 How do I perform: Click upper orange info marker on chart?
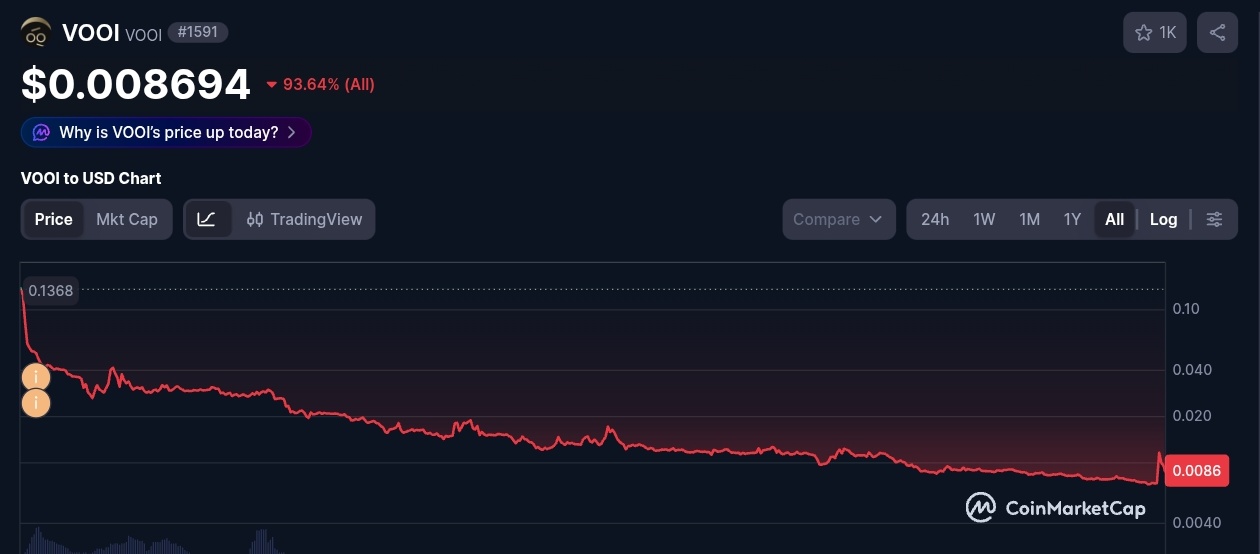point(35,377)
